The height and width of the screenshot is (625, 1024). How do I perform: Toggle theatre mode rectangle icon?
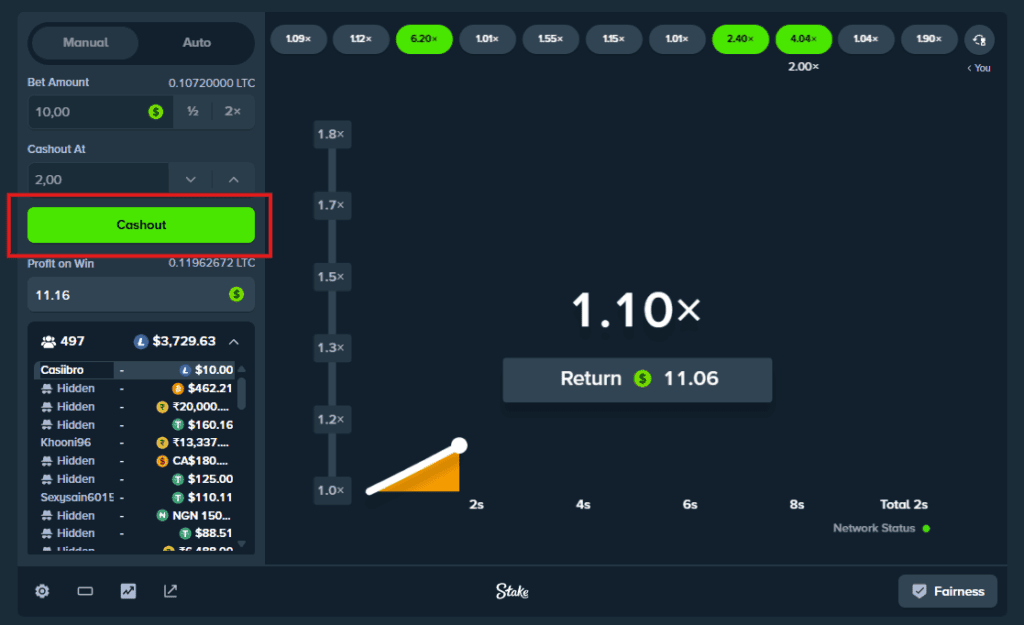[x=85, y=591]
